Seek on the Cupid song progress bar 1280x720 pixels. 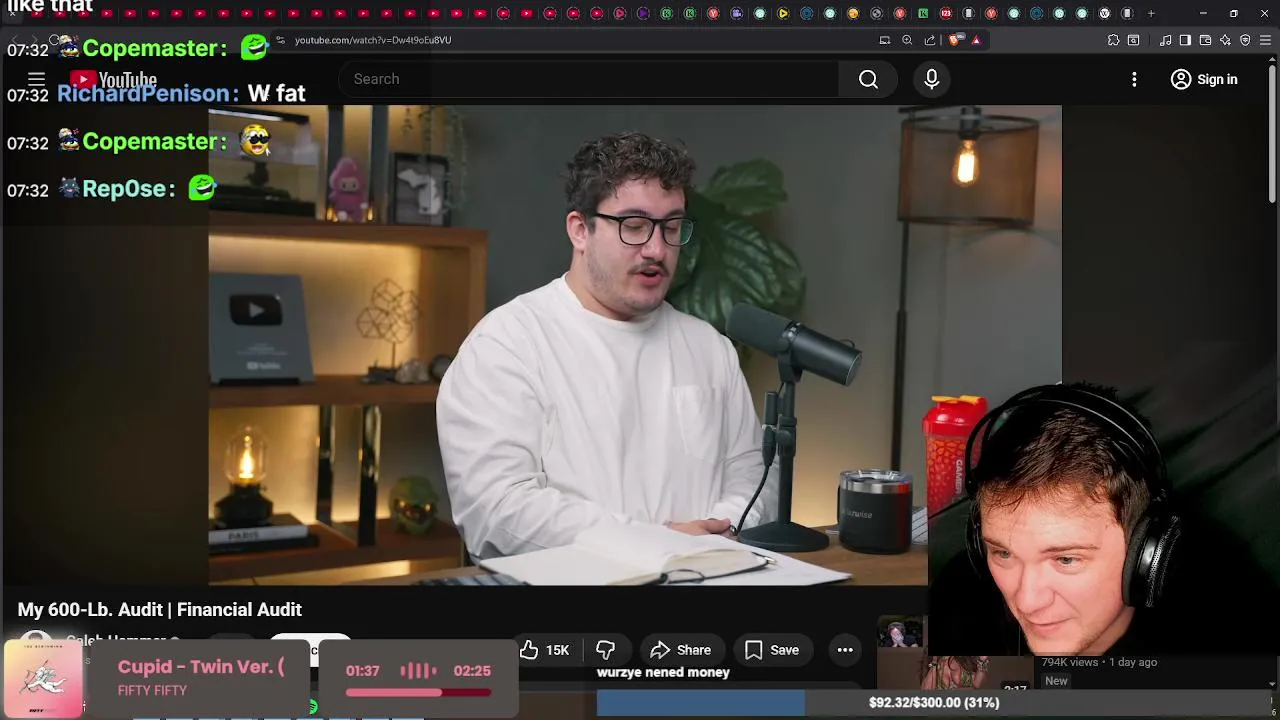[418, 692]
